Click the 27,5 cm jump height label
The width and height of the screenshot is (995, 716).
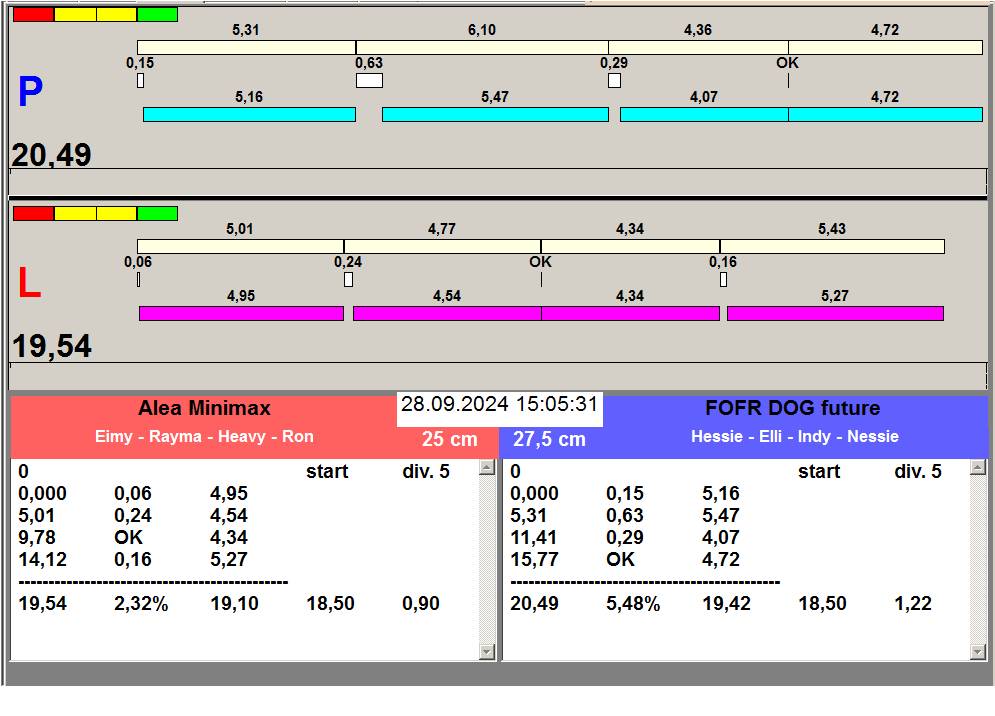tap(549, 440)
